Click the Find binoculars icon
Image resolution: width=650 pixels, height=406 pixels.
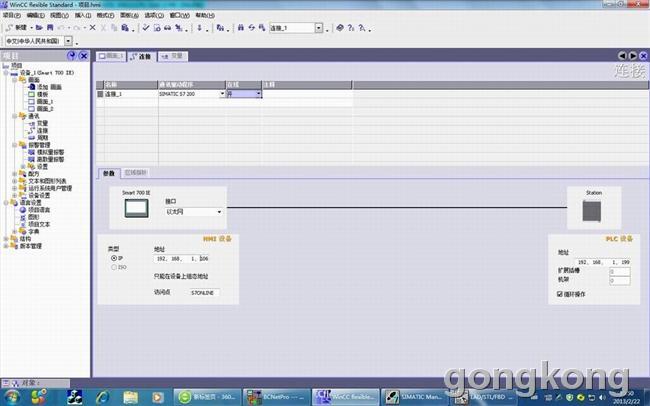pos(240,28)
